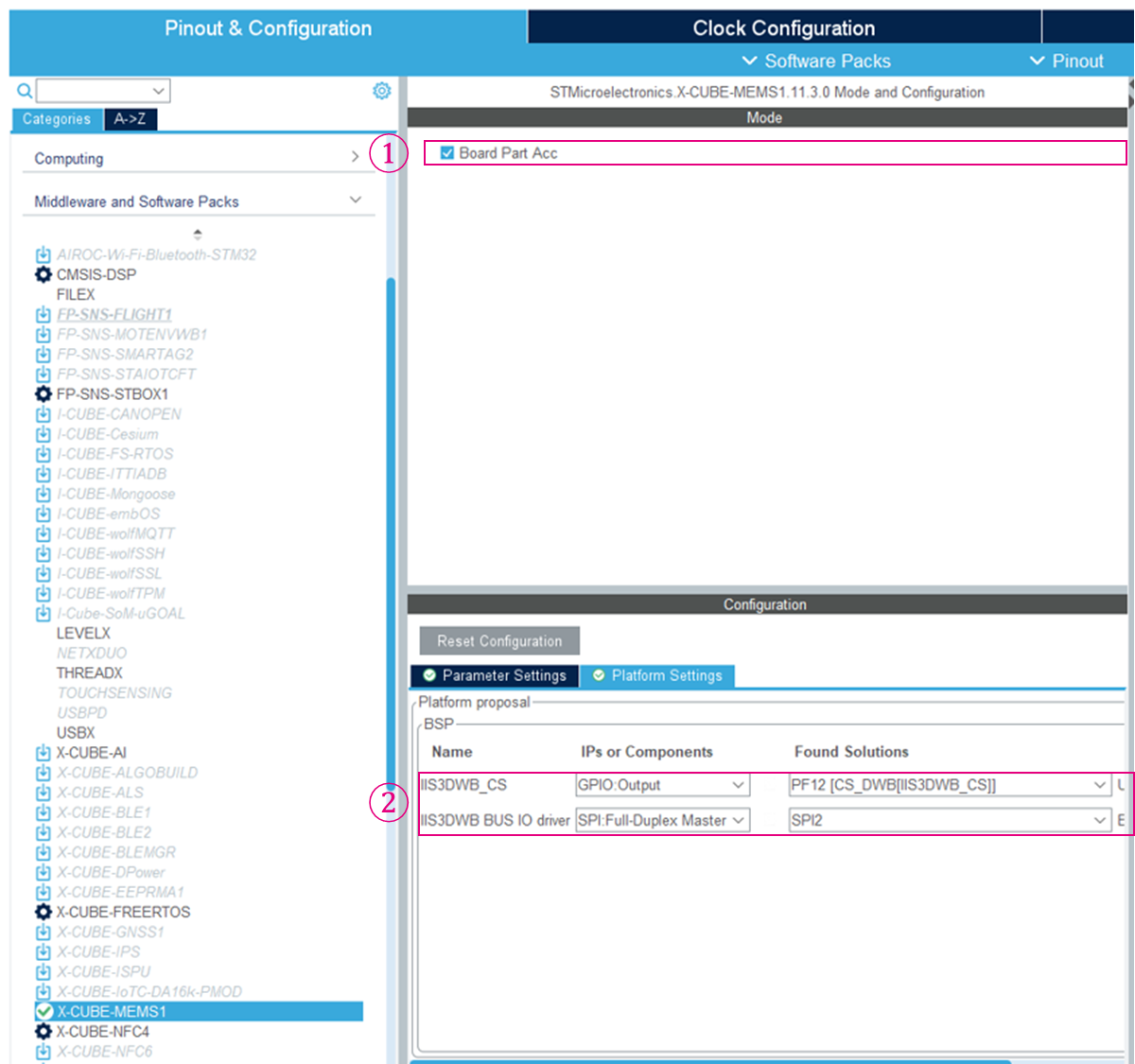Viewport: 1135px width, 1064px height.
Task: Toggle the Board Part Acc checkbox
Action: pyautogui.click(x=447, y=152)
